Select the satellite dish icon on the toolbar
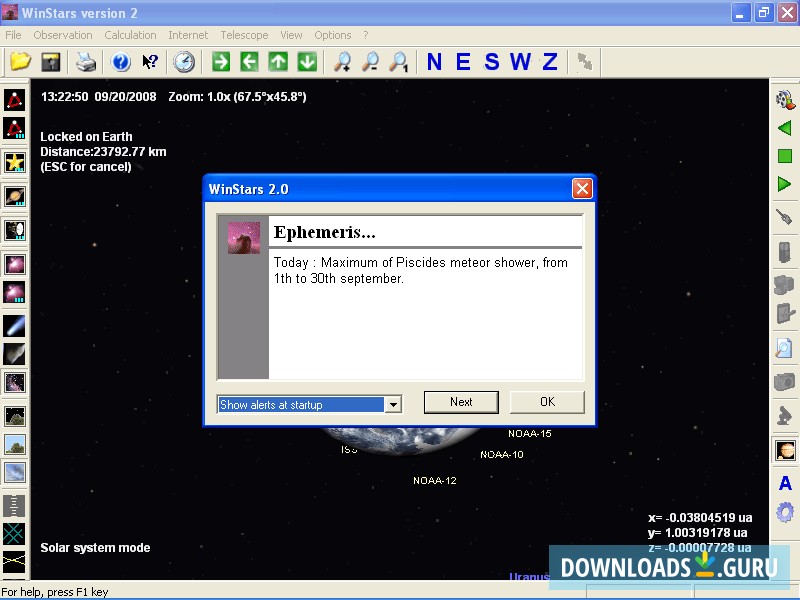 coord(584,61)
